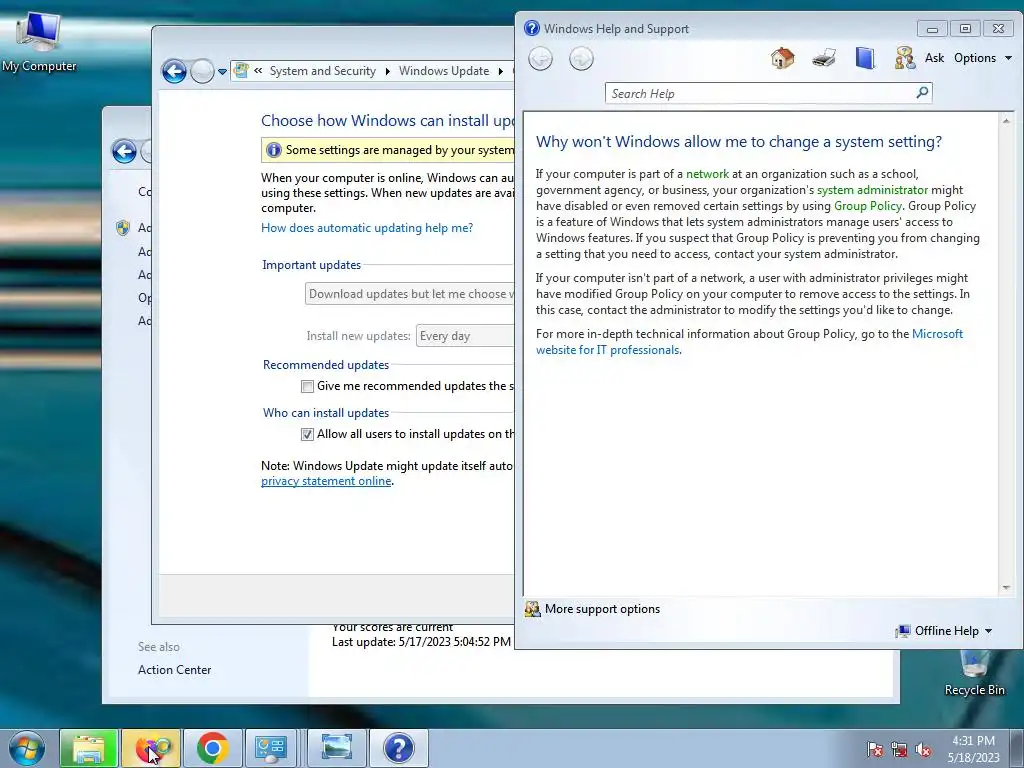1024x768 pixels.
Task: Launch Google Chrome from taskbar
Action: click(x=212, y=748)
